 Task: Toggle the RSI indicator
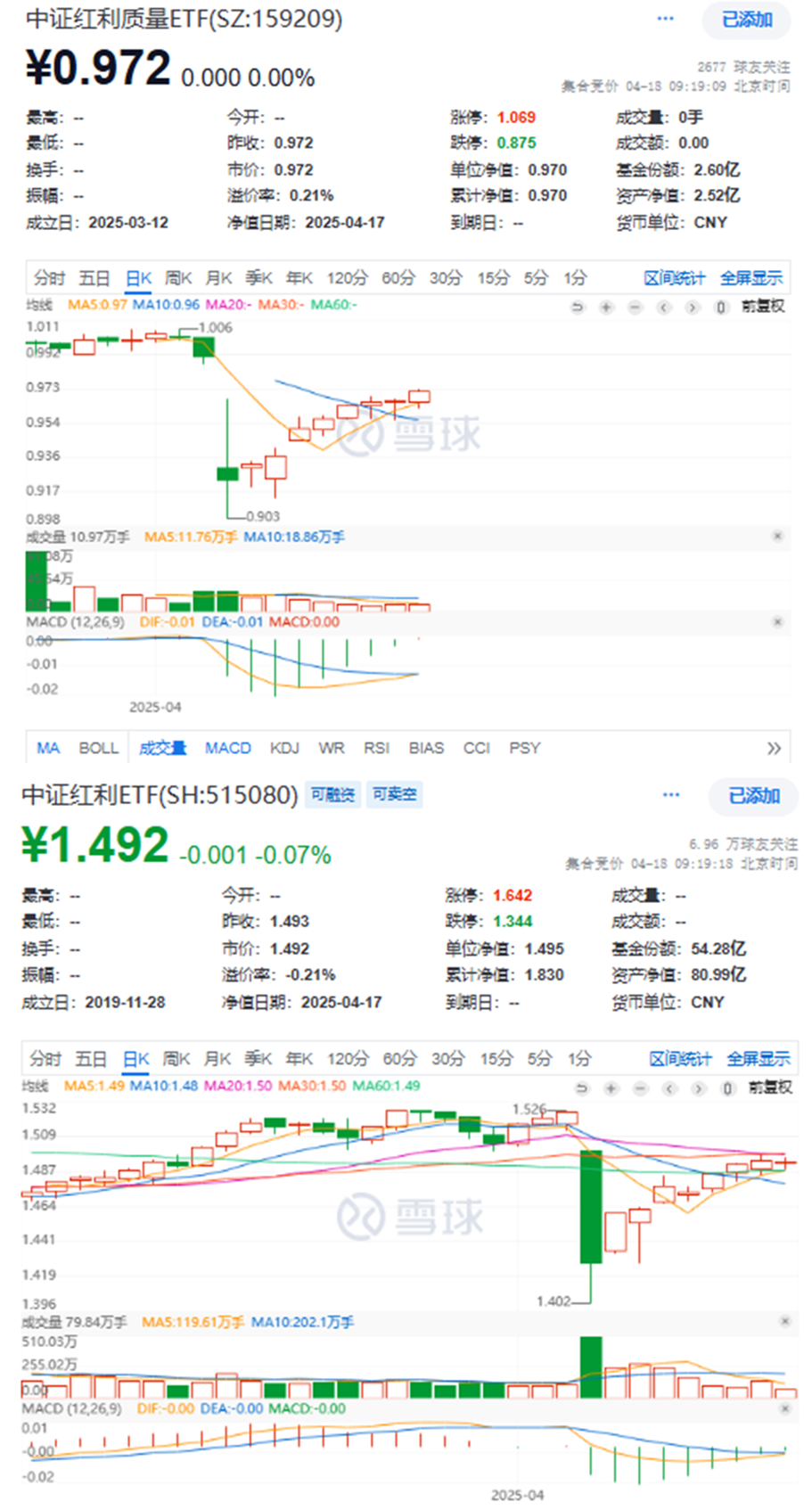coord(376,748)
